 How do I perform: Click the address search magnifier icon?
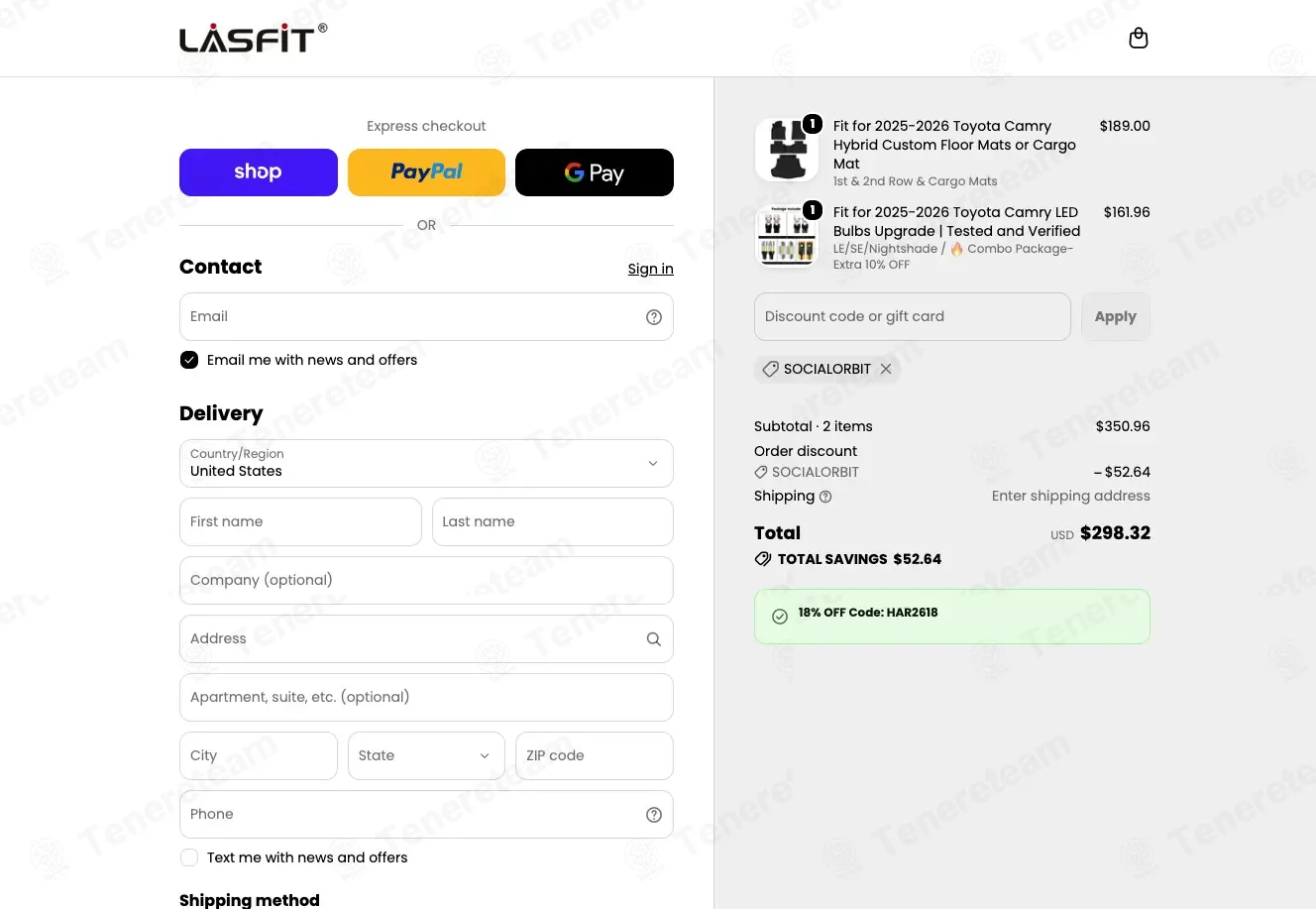pyautogui.click(x=654, y=639)
